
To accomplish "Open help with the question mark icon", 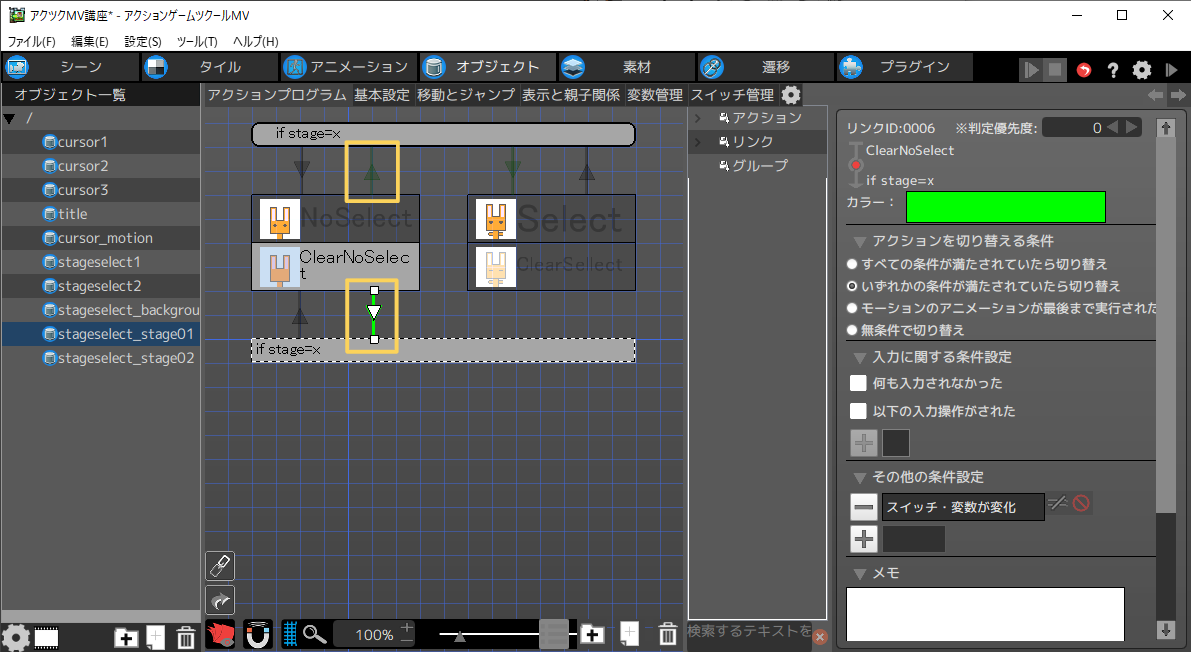I will click(1112, 69).
